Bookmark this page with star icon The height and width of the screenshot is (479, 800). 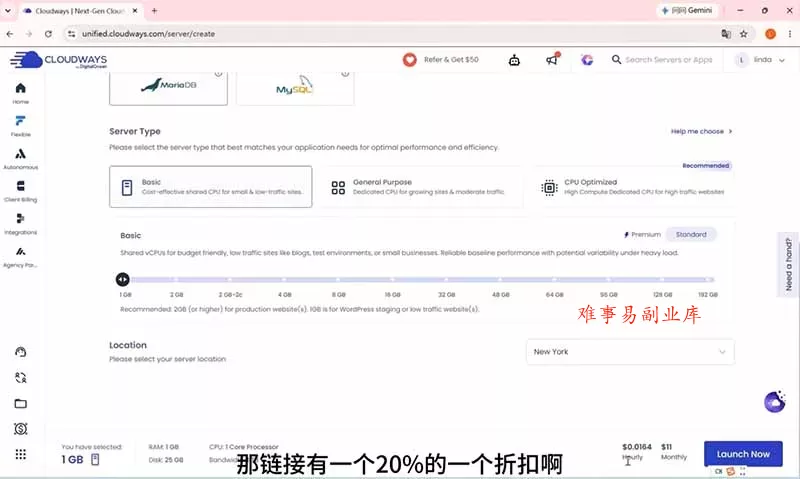tap(743, 34)
